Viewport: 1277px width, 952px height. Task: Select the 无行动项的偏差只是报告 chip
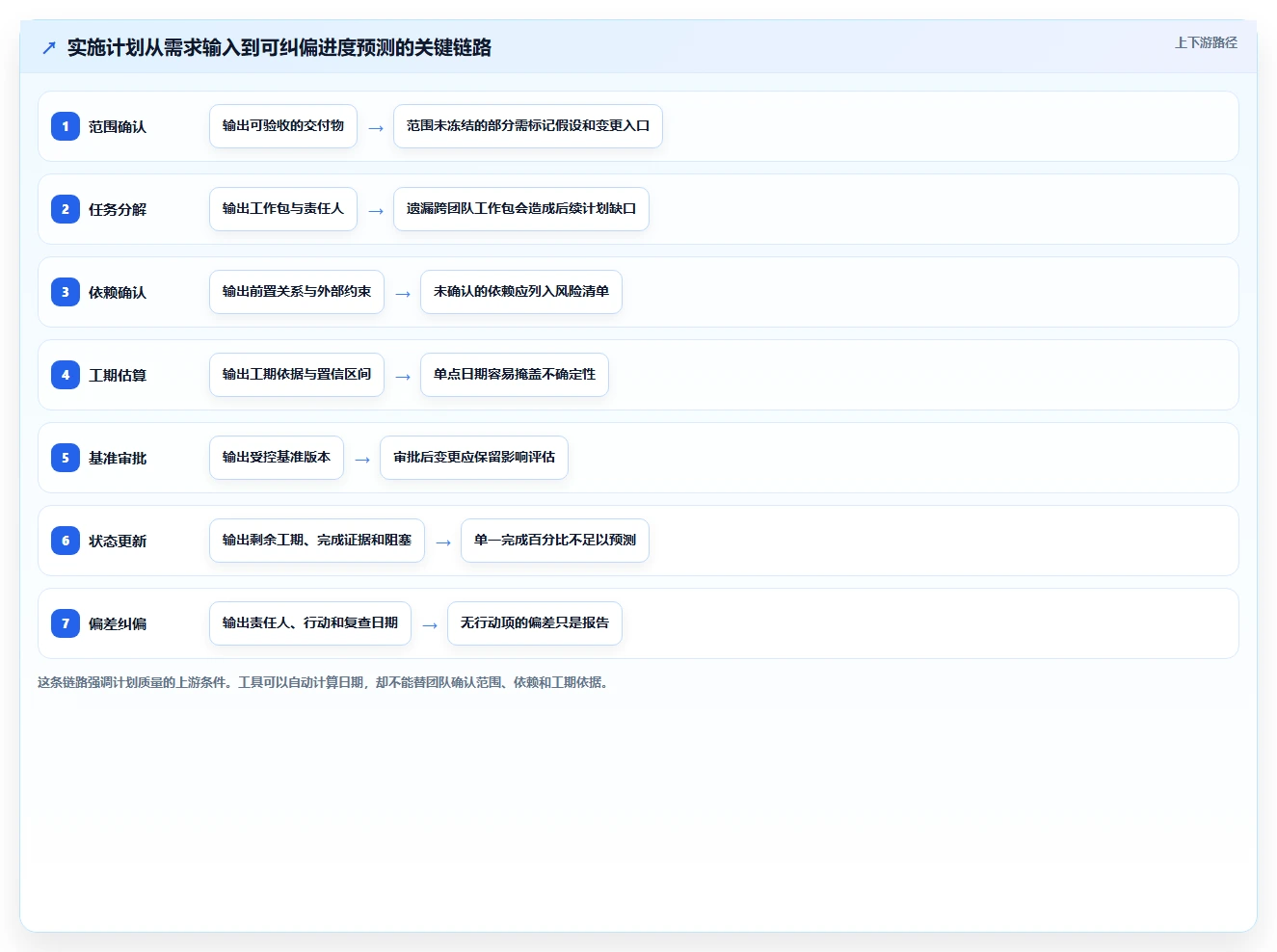point(535,623)
